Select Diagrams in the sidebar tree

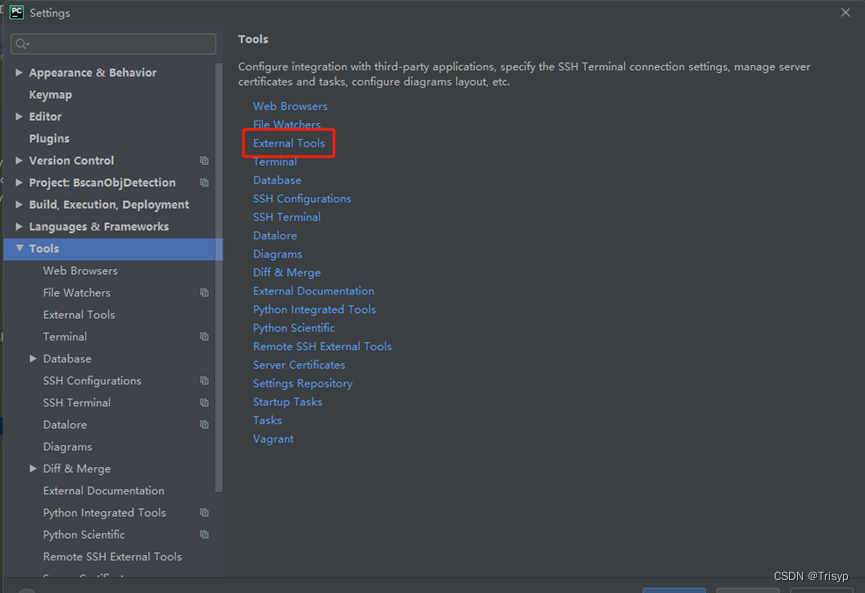click(x=67, y=447)
